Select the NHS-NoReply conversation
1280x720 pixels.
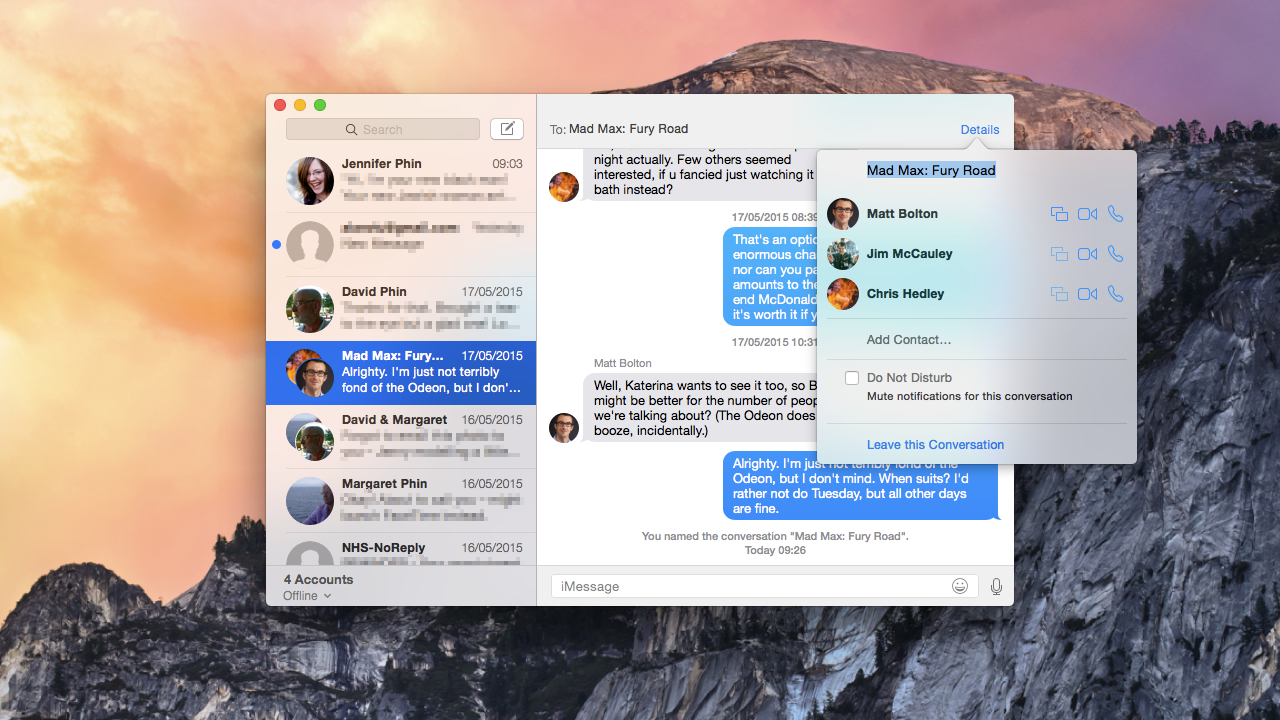pos(401,548)
